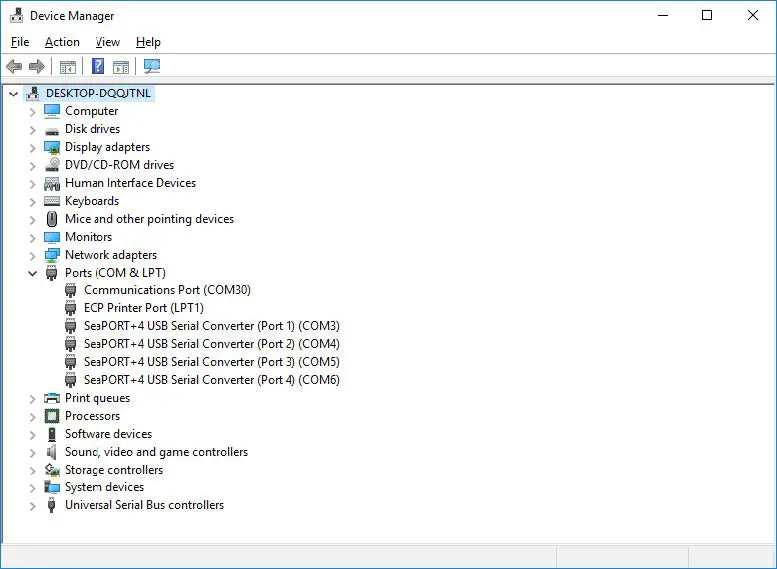Scan for hardware changes toolbar icon
The height and width of the screenshot is (569, 777).
[151, 67]
